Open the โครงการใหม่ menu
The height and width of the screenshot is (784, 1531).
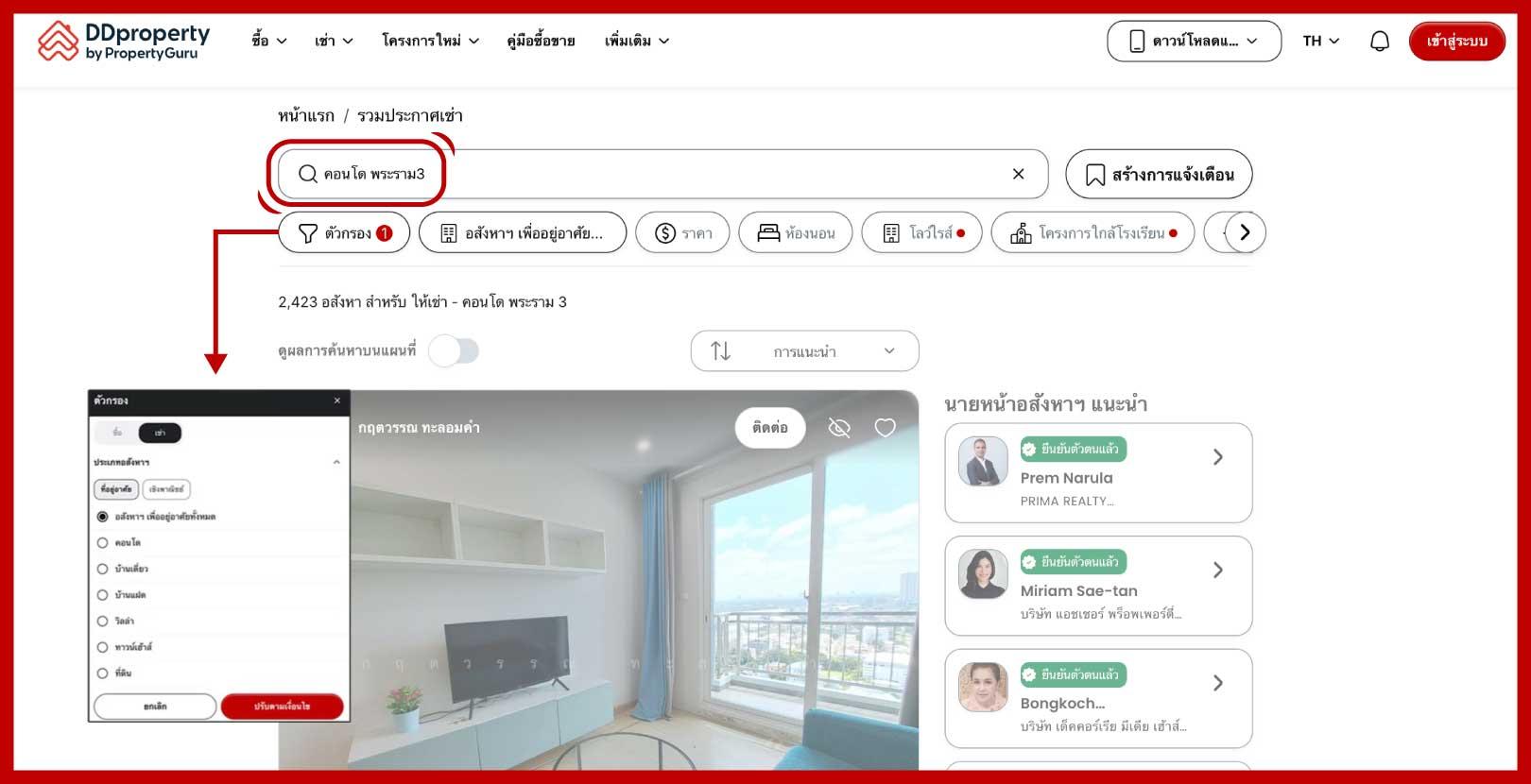click(x=430, y=42)
